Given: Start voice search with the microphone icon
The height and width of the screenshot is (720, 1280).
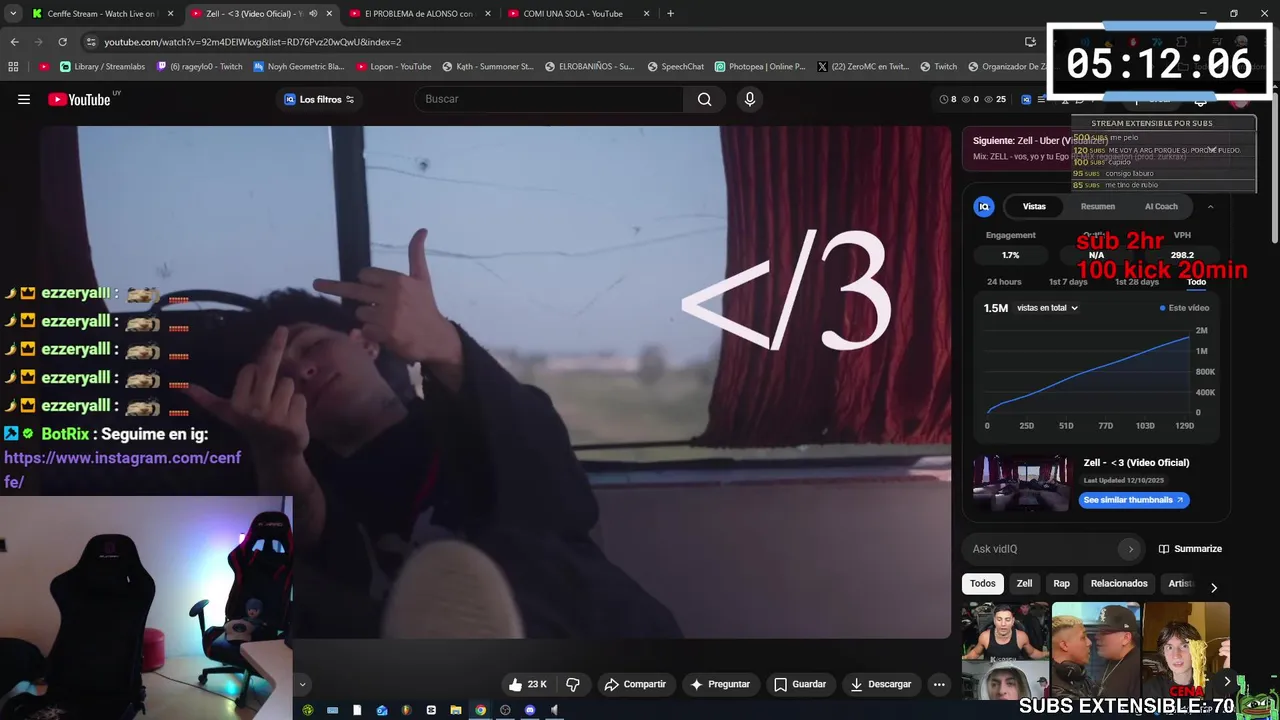Looking at the screenshot, I should pyautogui.click(x=750, y=99).
